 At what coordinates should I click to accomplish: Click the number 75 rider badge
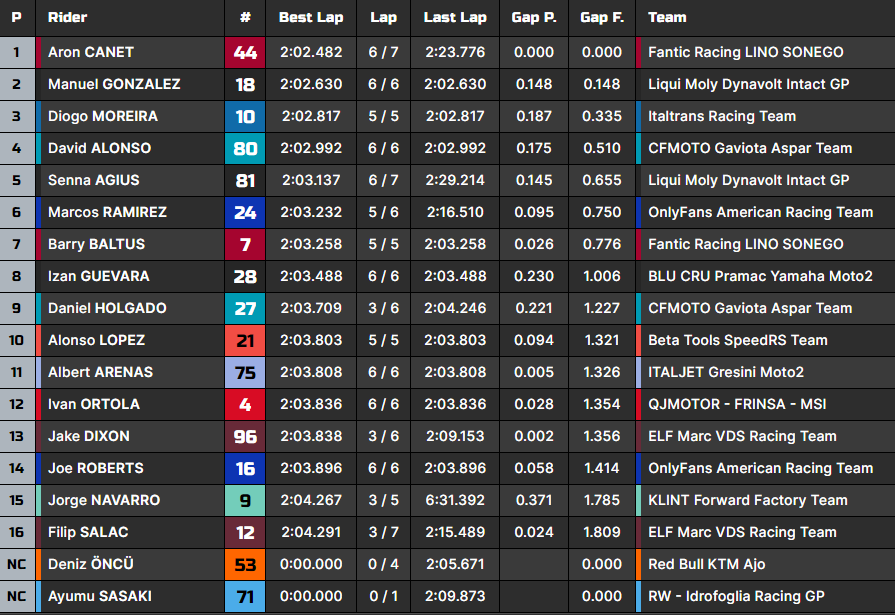[245, 372]
